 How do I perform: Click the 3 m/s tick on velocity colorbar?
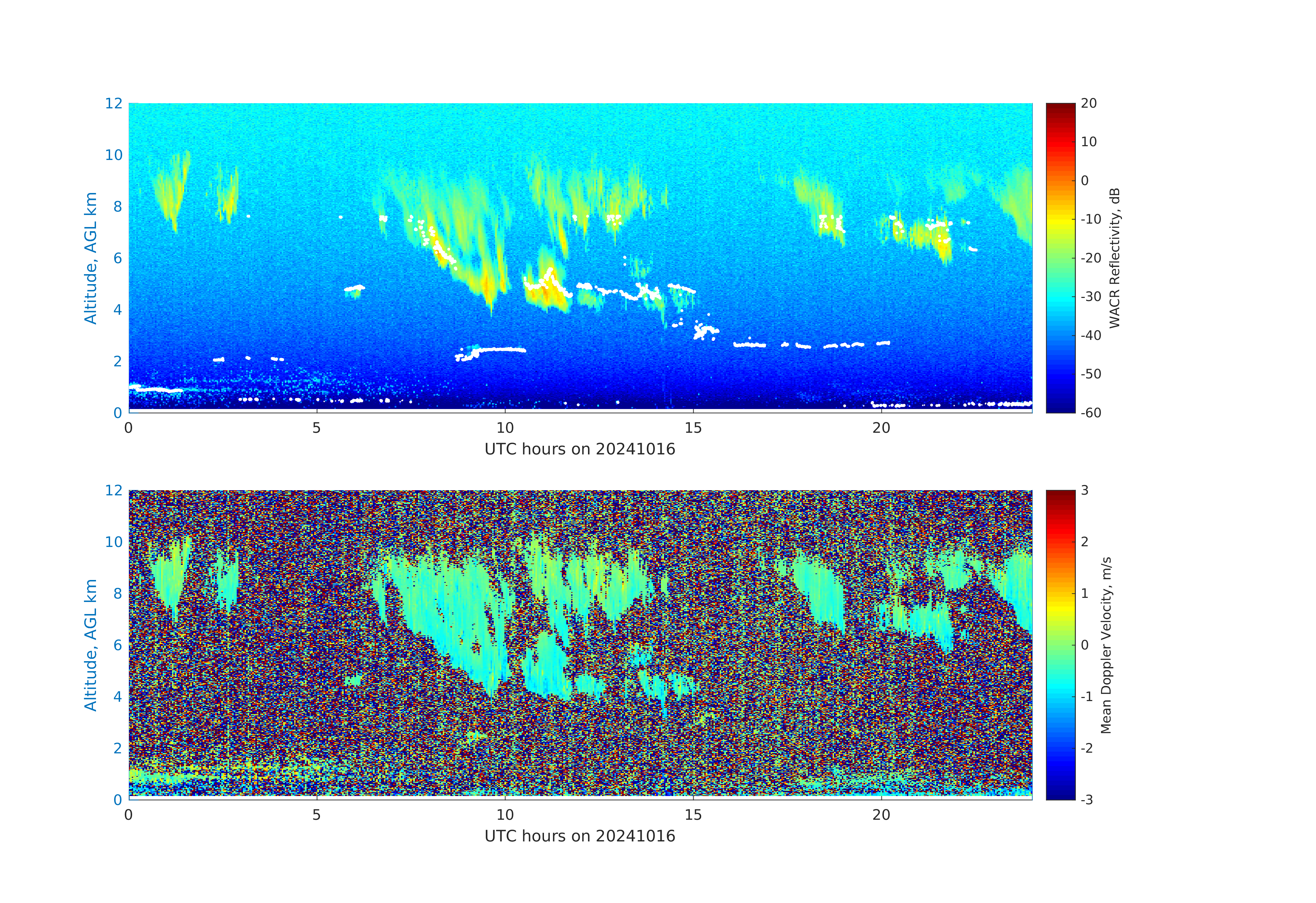point(1085,490)
